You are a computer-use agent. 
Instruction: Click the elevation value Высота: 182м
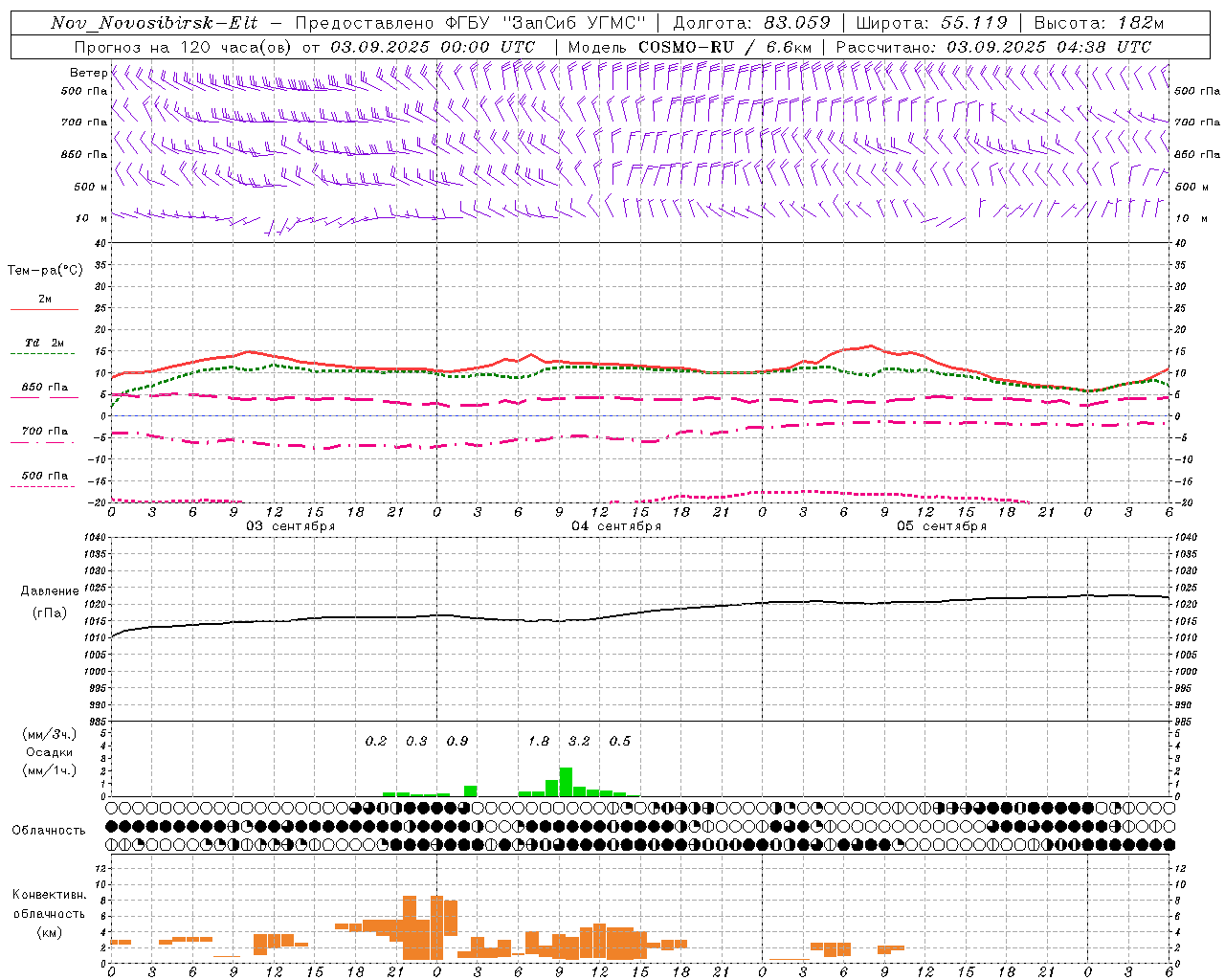[1099, 23]
